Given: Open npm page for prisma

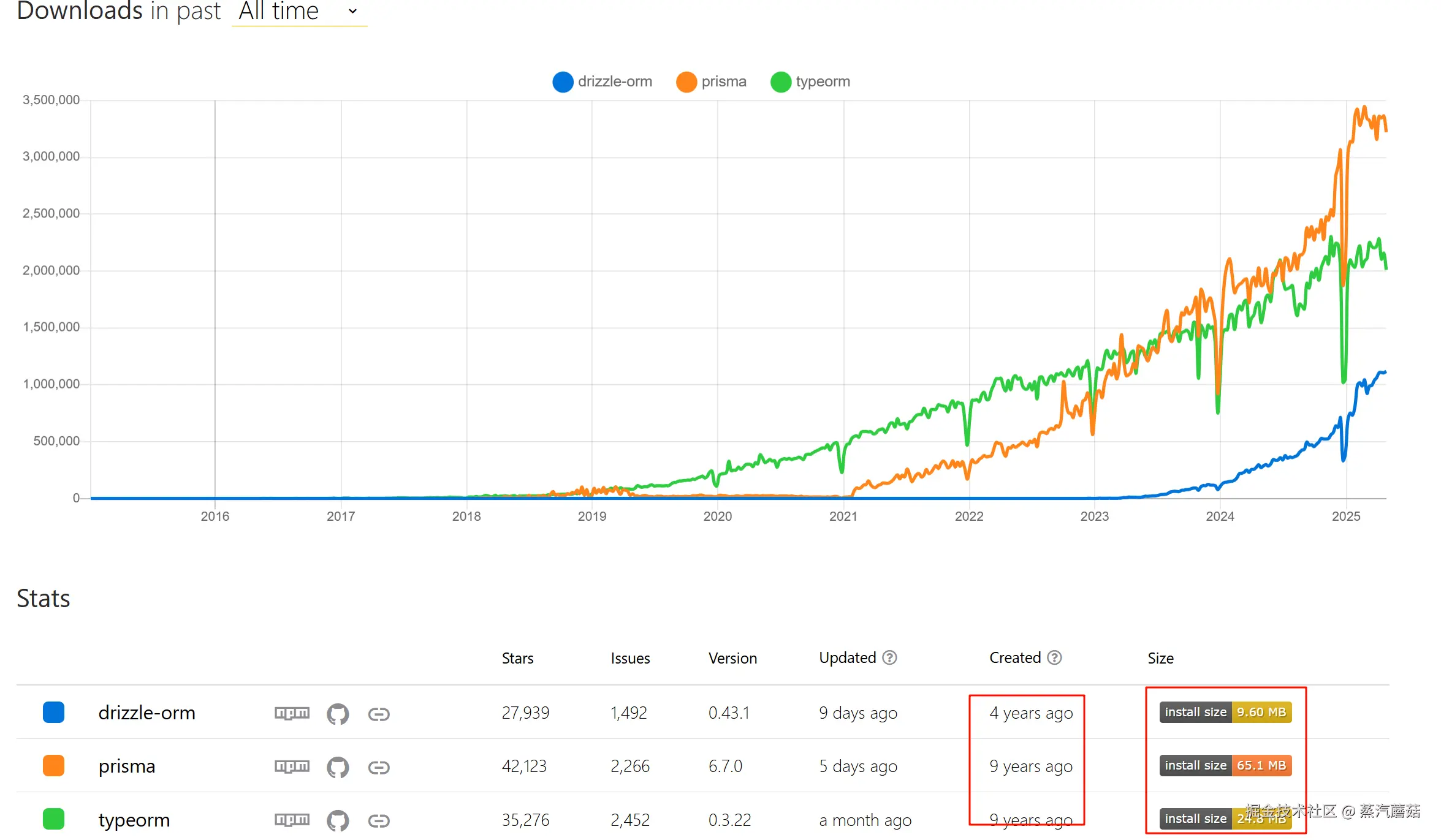Looking at the screenshot, I should click(x=292, y=766).
